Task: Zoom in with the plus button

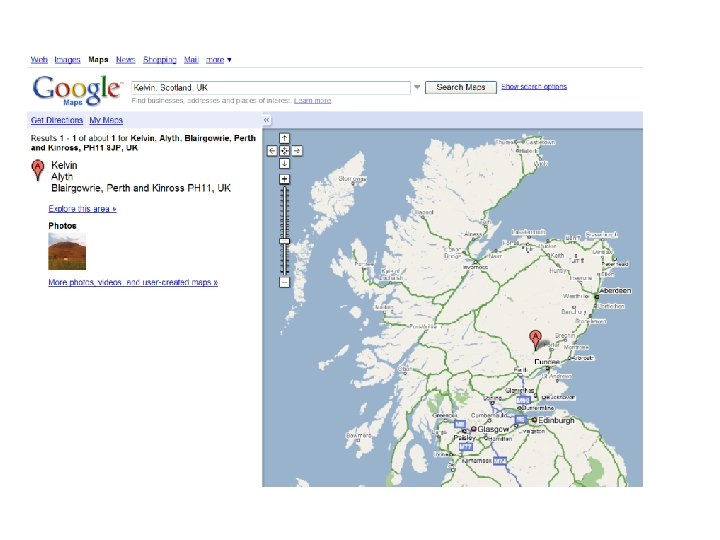Action: point(284,179)
